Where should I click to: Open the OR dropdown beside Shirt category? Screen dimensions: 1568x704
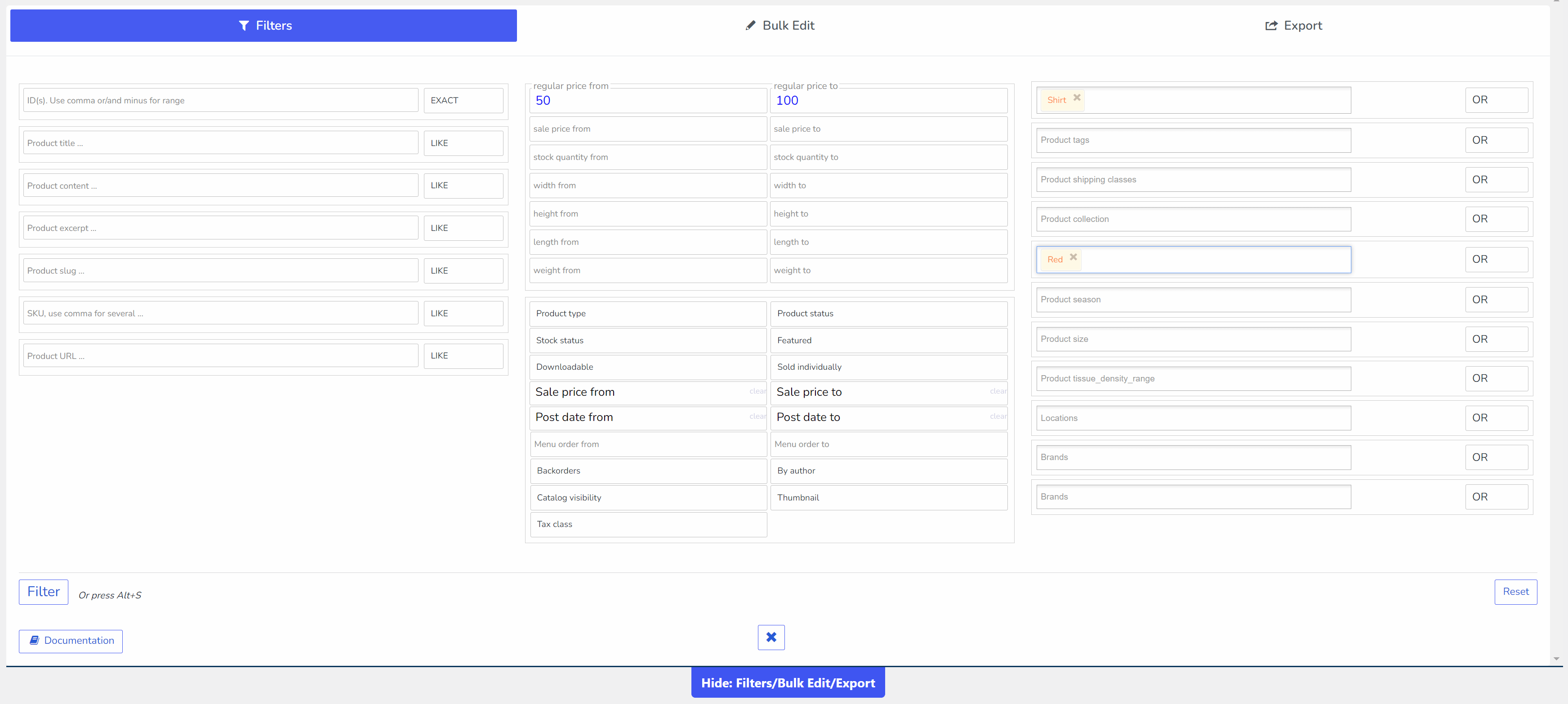(1496, 100)
